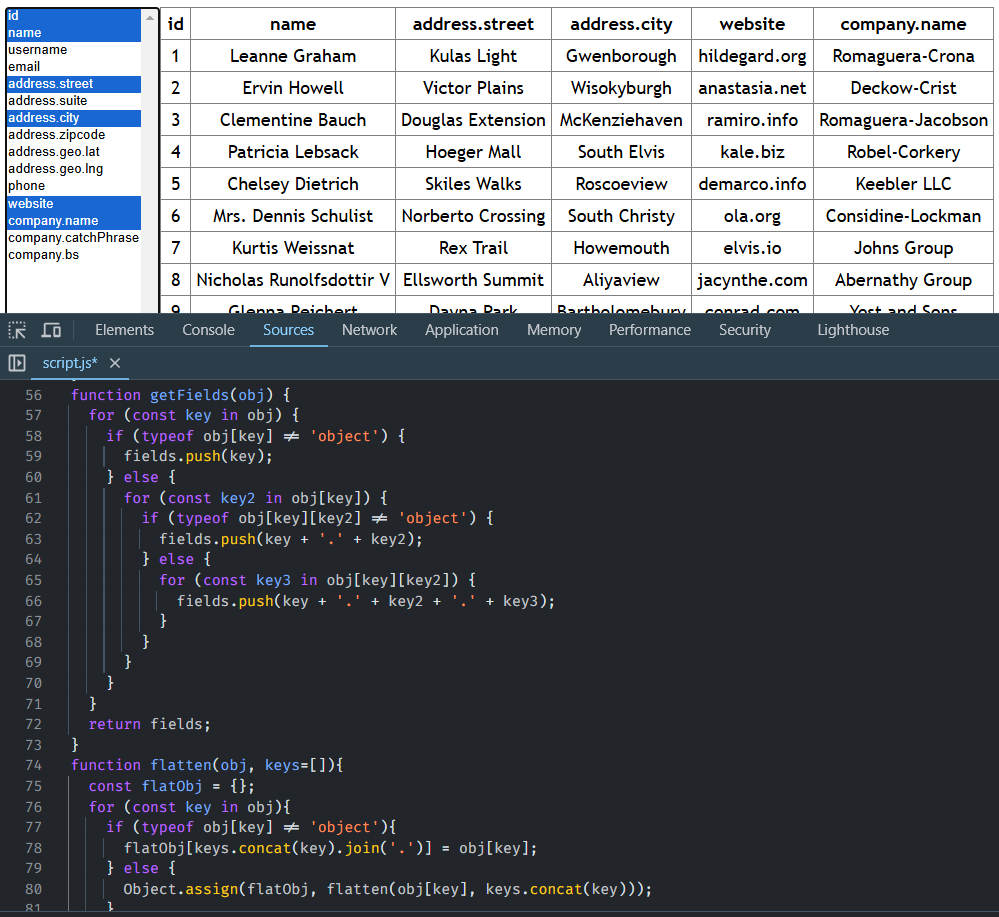Click the 'id' table column header
Screen dimensions: 999x917
click(175, 24)
